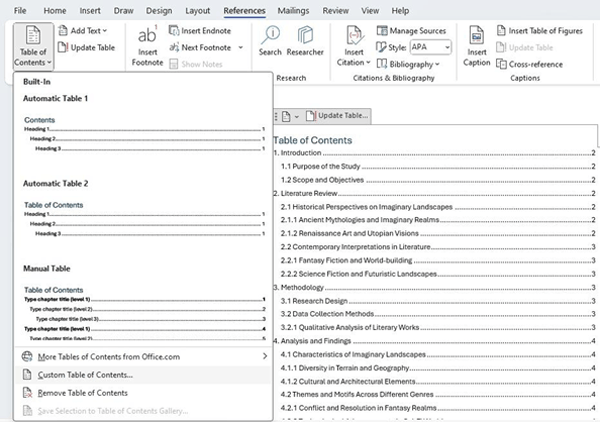
Task: Click the Update Table... button above the document
Action: 337,116
